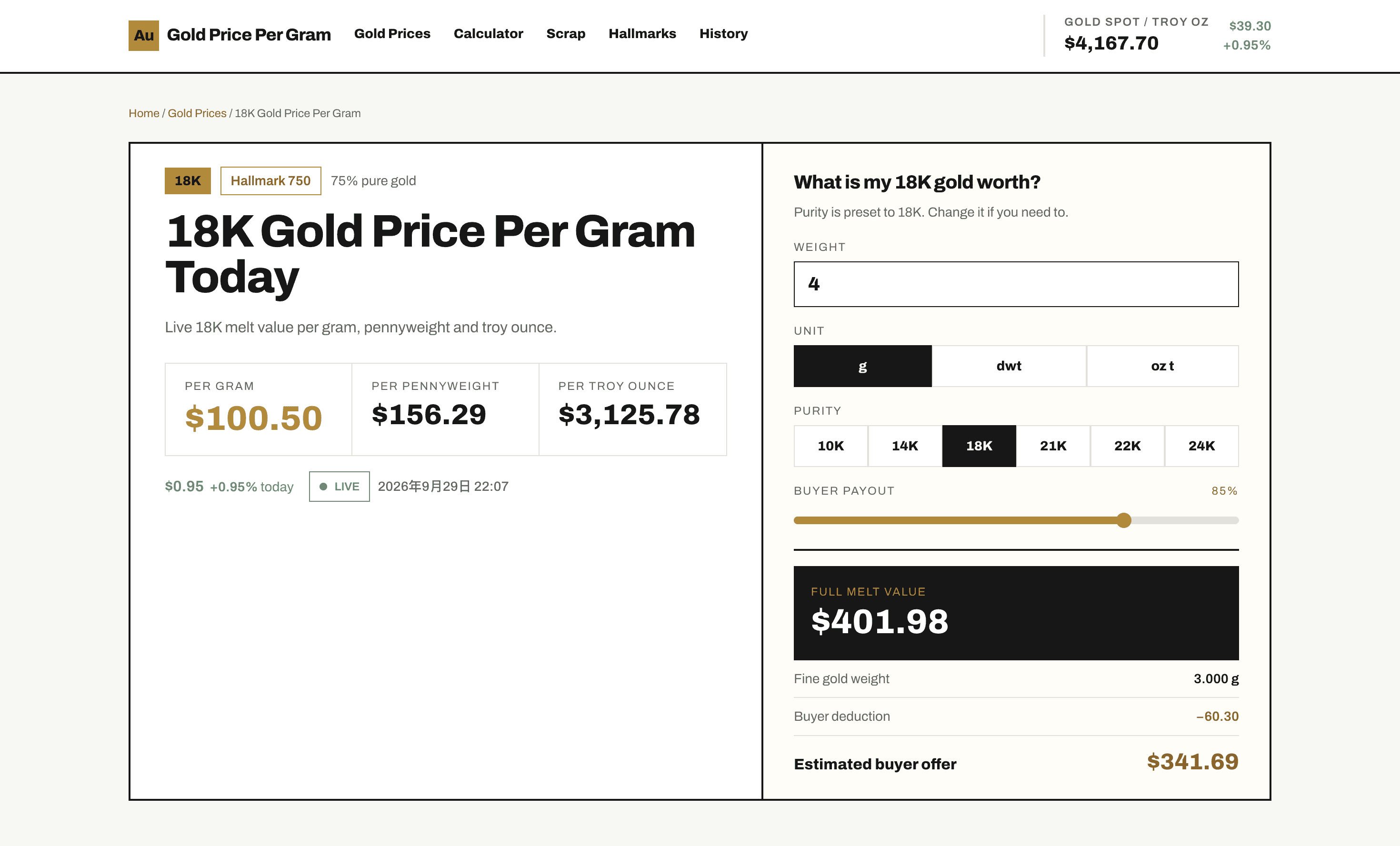
Task: Click the 18K gold badge
Action: pyautogui.click(x=188, y=181)
